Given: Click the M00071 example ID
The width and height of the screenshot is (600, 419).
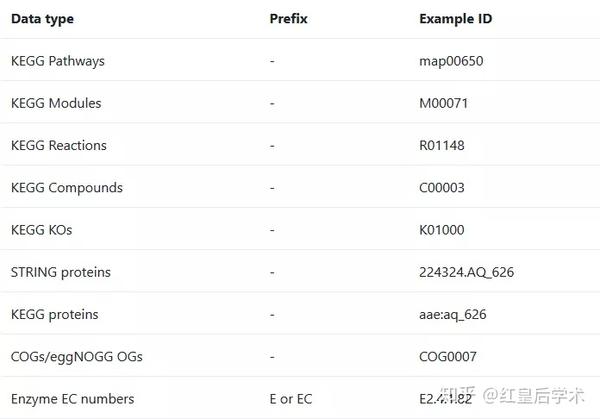Looking at the screenshot, I should [x=444, y=103].
